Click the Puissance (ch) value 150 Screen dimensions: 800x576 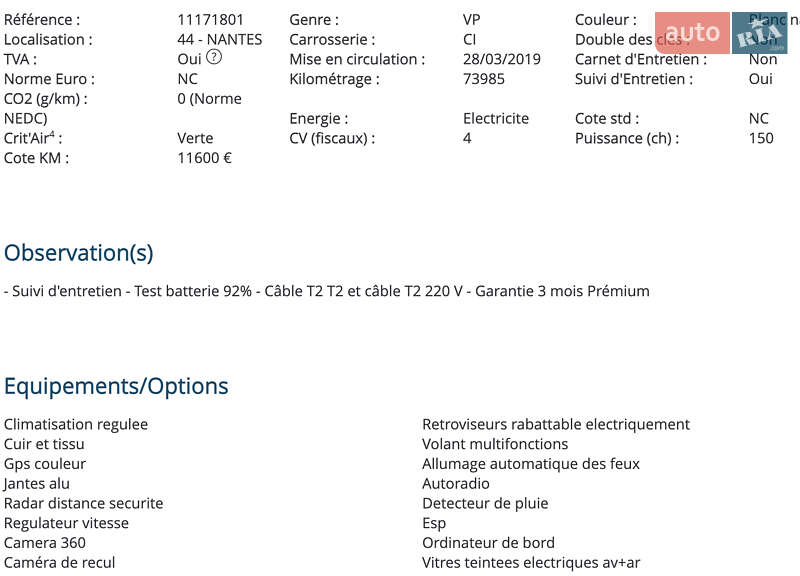coord(761,138)
